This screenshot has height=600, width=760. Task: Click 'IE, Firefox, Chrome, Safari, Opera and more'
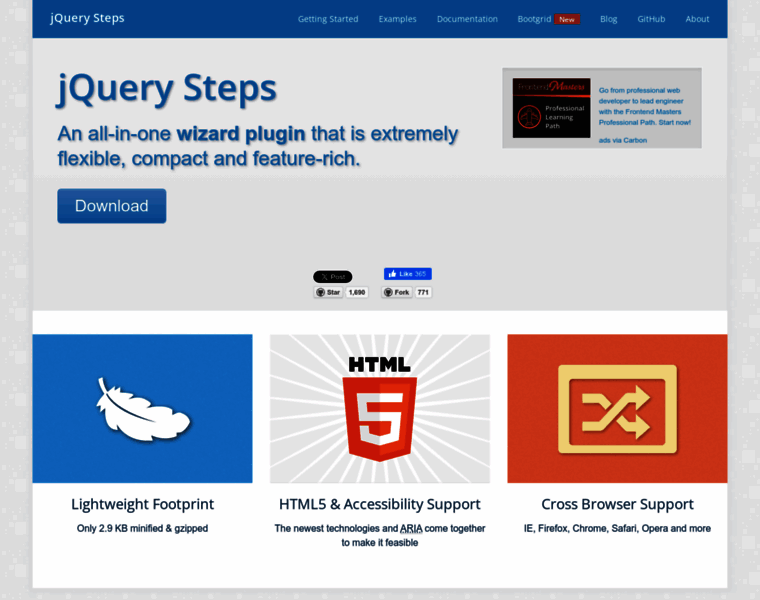618,528
